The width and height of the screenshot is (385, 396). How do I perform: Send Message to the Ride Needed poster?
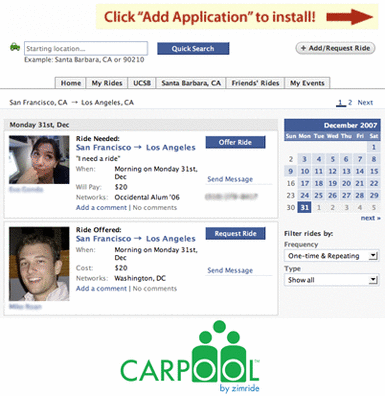click(x=230, y=179)
